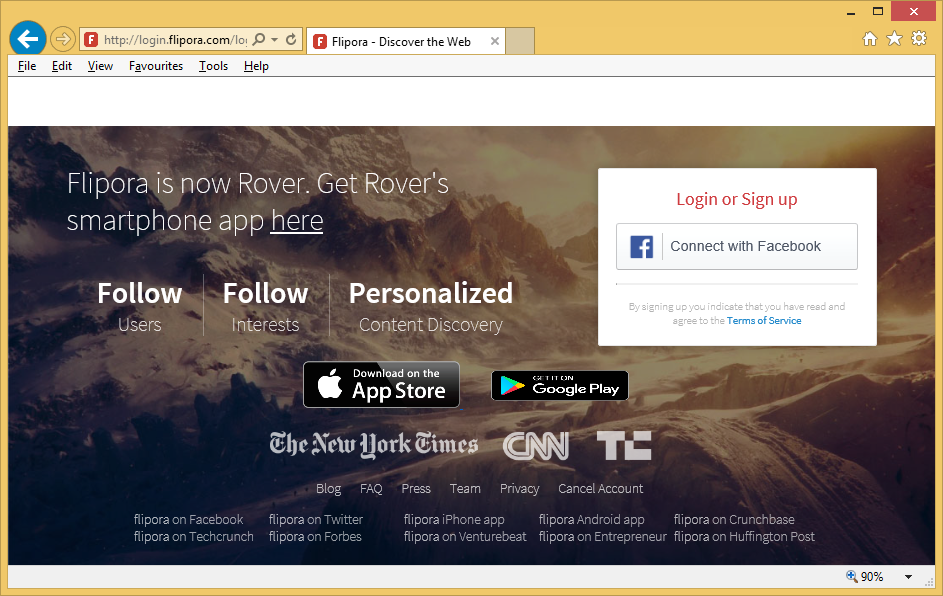Viewport: 943px width, 596px height.
Task: Open flipora Android app link
Action: (x=591, y=520)
